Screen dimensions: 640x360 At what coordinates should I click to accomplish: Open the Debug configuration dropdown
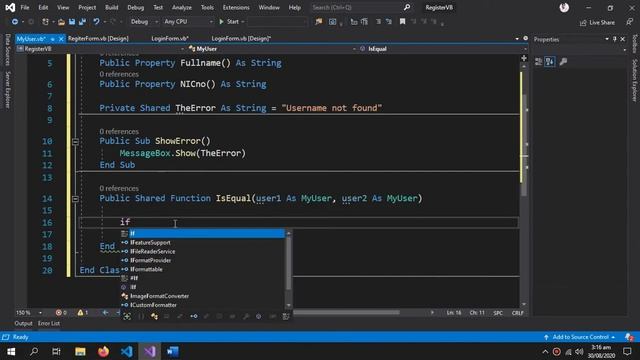pos(144,22)
